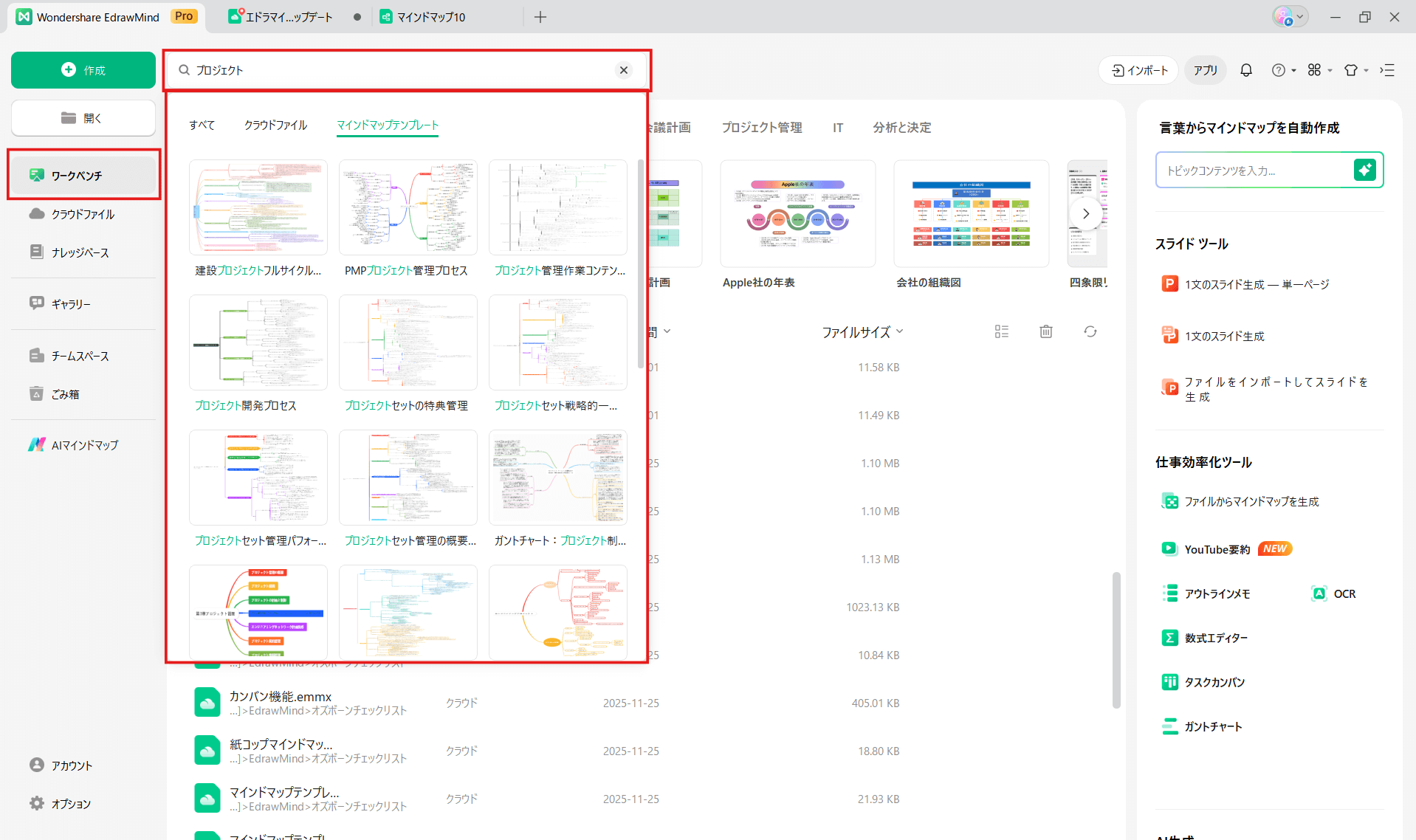The height and width of the screenshot is (840, 1416).
Task: Click the green 作成 button
Action: 83,70
